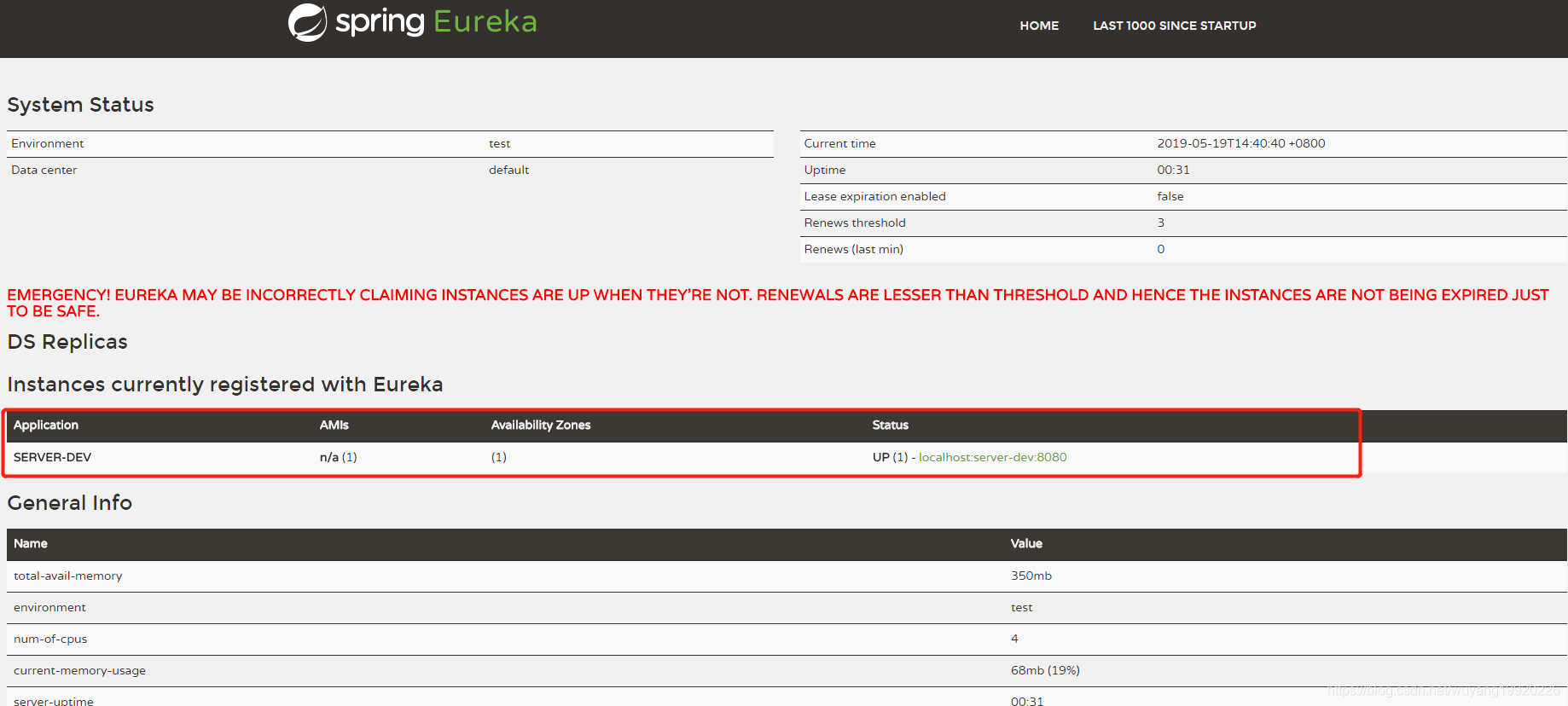Click the red EMERGENCY warning message
Image resolution: width=1568 pixels, height=706 pixels.
[x=778, y=303]
